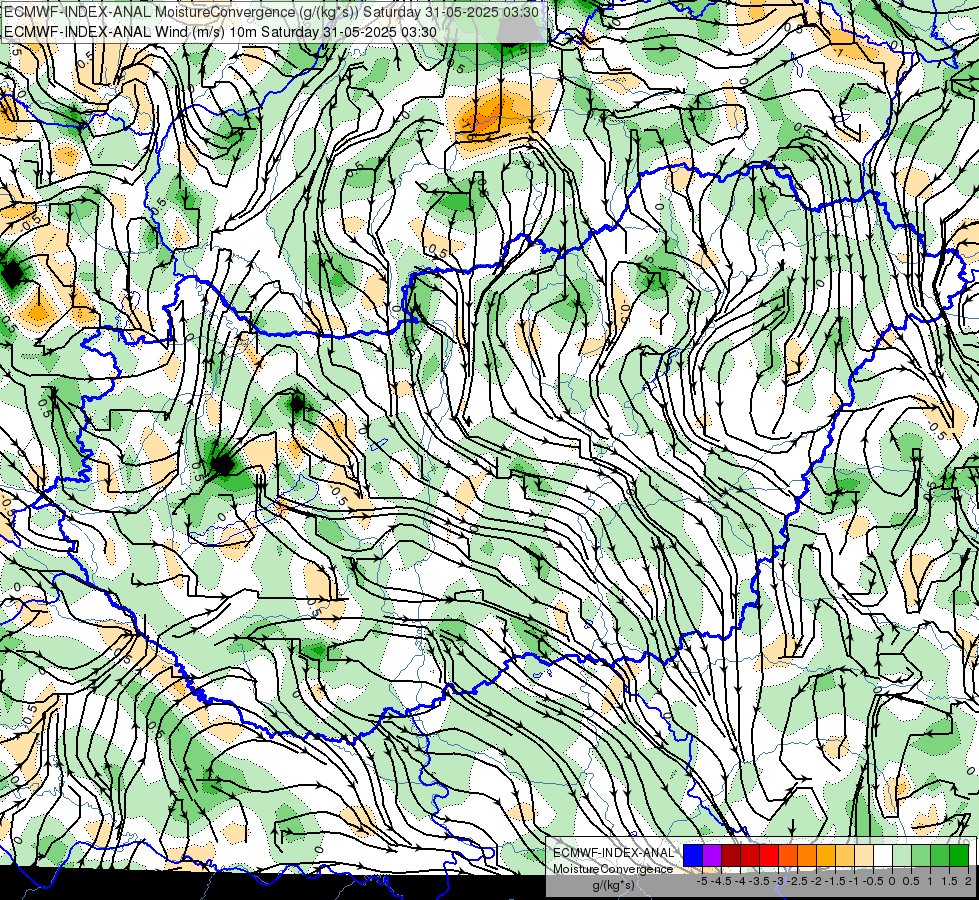The height and width of the screenshot is (900, 979).
Task: Click the 'g/(kg*s)' unit label in legend
Action: (x=613, y=885)
